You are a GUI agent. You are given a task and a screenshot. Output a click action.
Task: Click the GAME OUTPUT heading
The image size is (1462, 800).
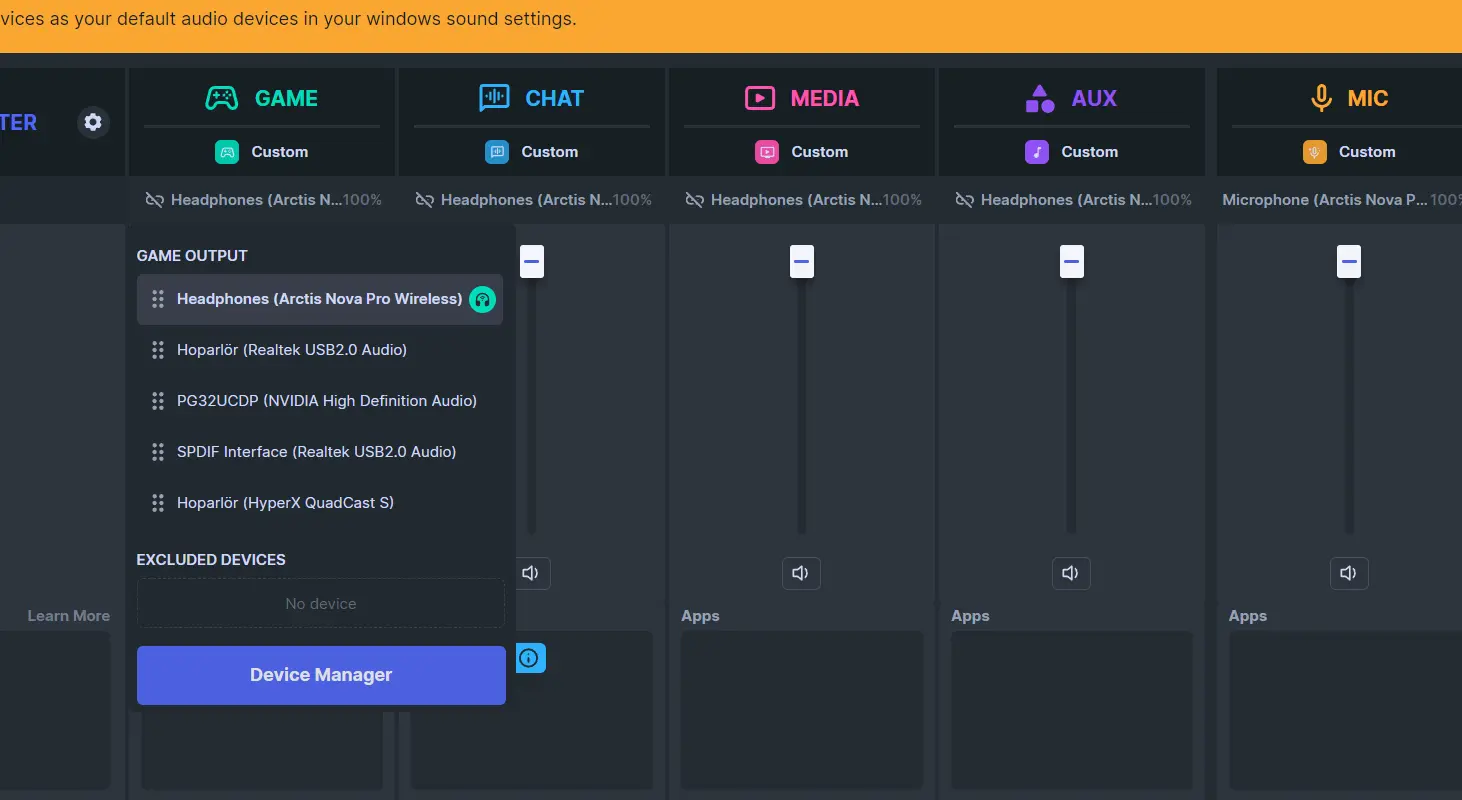point(192,256)
